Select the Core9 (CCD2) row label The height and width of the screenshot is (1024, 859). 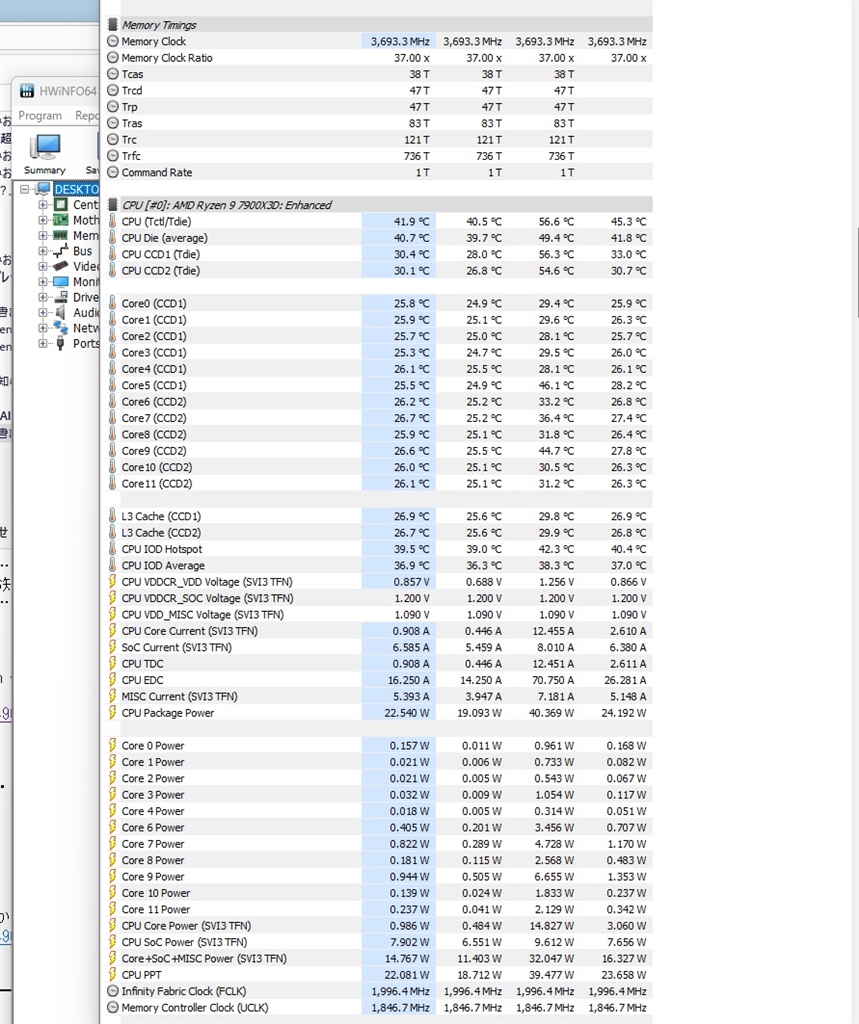[x=154, y=451]
